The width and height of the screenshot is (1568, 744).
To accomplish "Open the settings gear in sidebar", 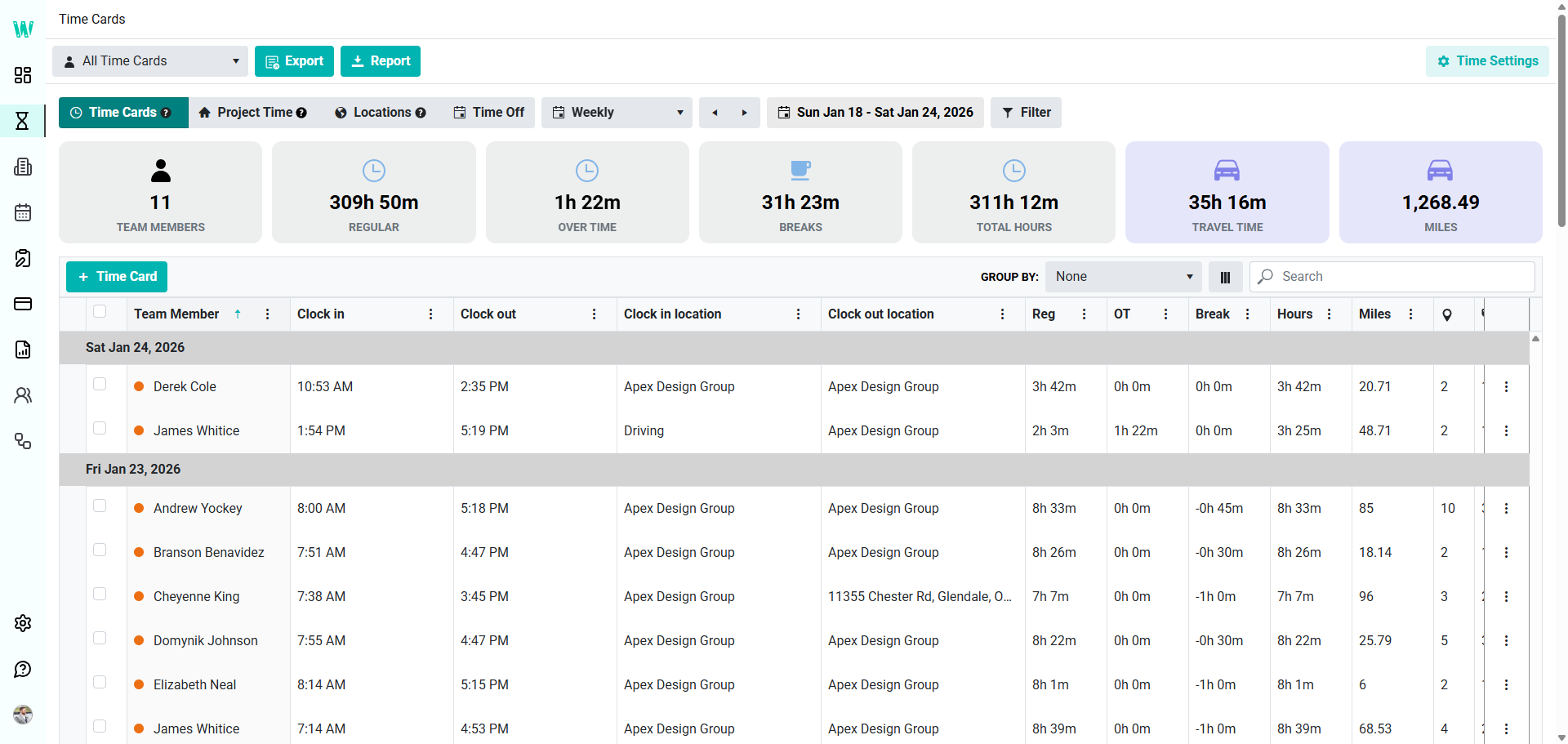I will click(23, 623).
